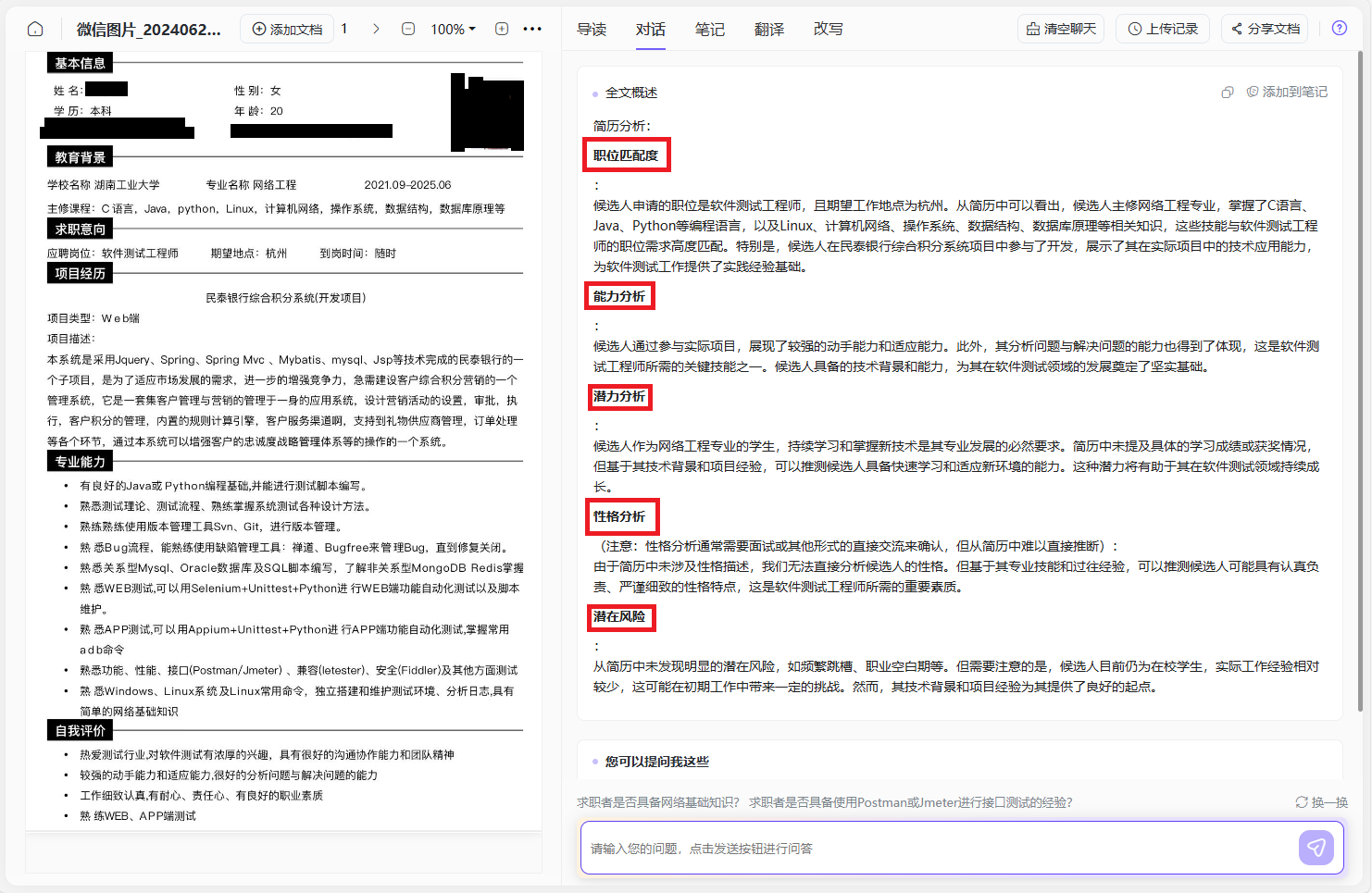Focus the question input field
Viewport: 1372px width, 893px height.
[940, 848]
